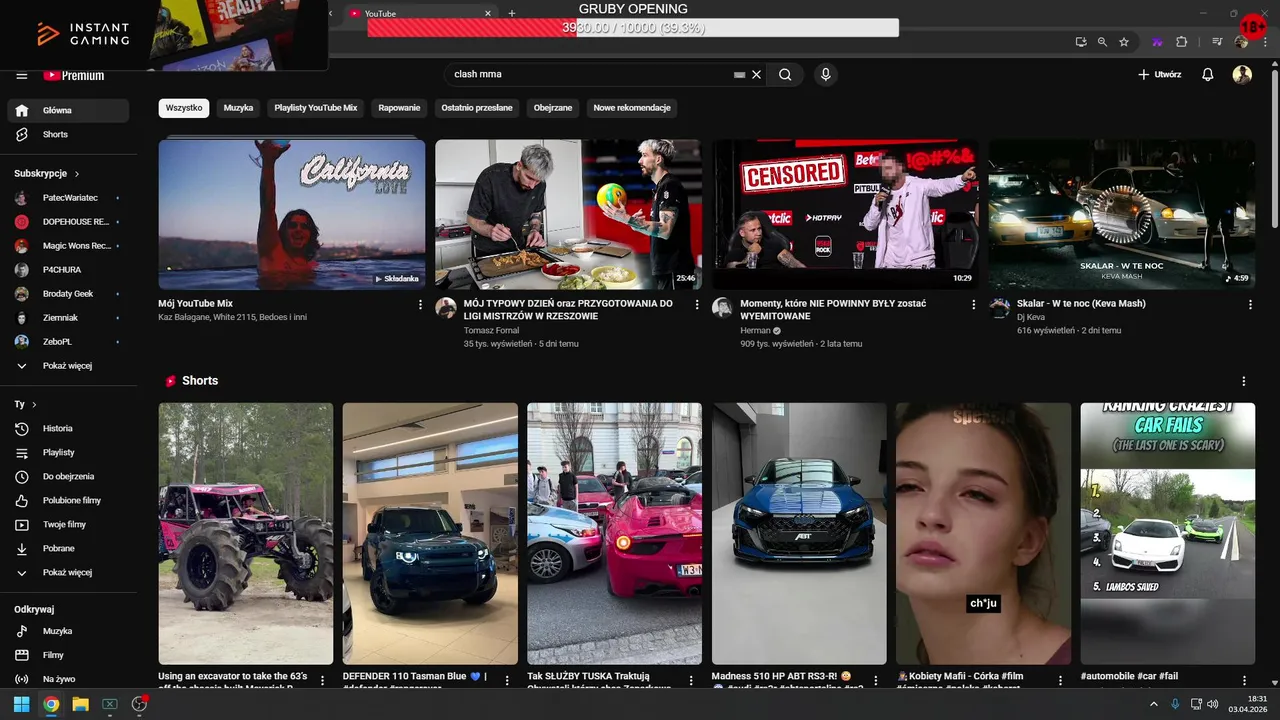
Task: Open the YouTube hamburger guide menu
Action: click(x=22, y=75)
